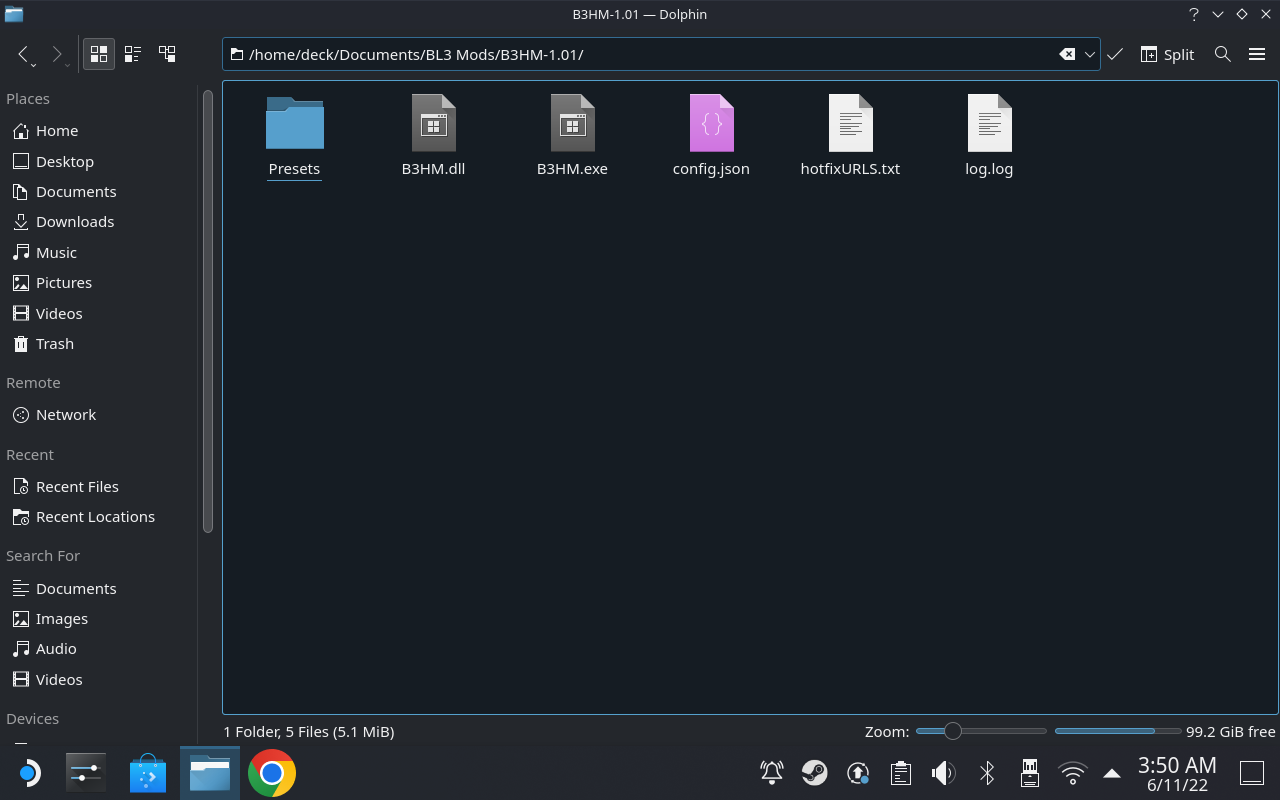
Task: Launch Discover software store
Action: point(148,773)
